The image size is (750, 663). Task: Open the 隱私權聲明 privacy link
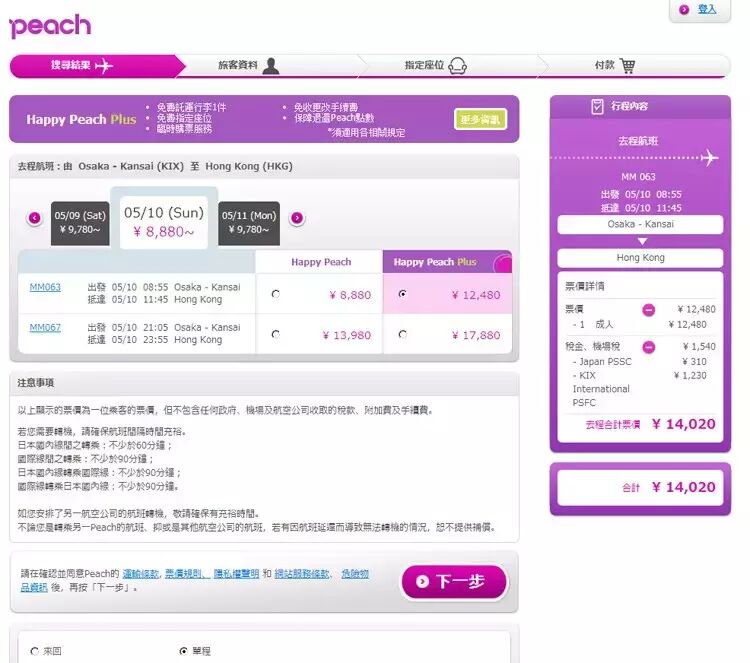[236, 574]
